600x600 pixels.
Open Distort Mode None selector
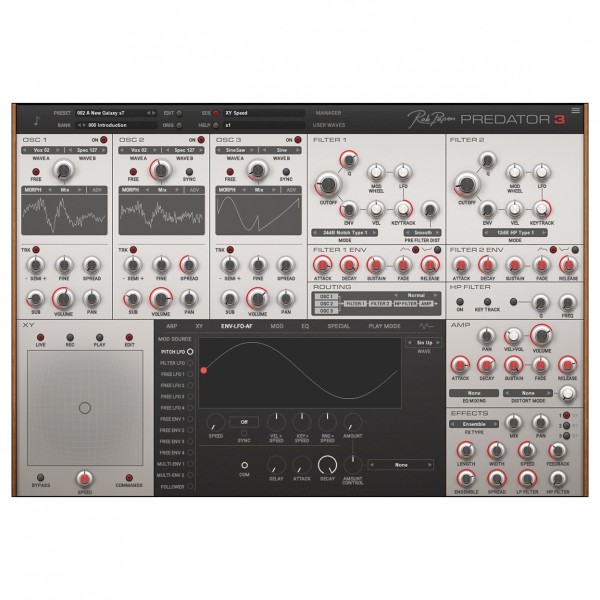[x=528, y=393]
